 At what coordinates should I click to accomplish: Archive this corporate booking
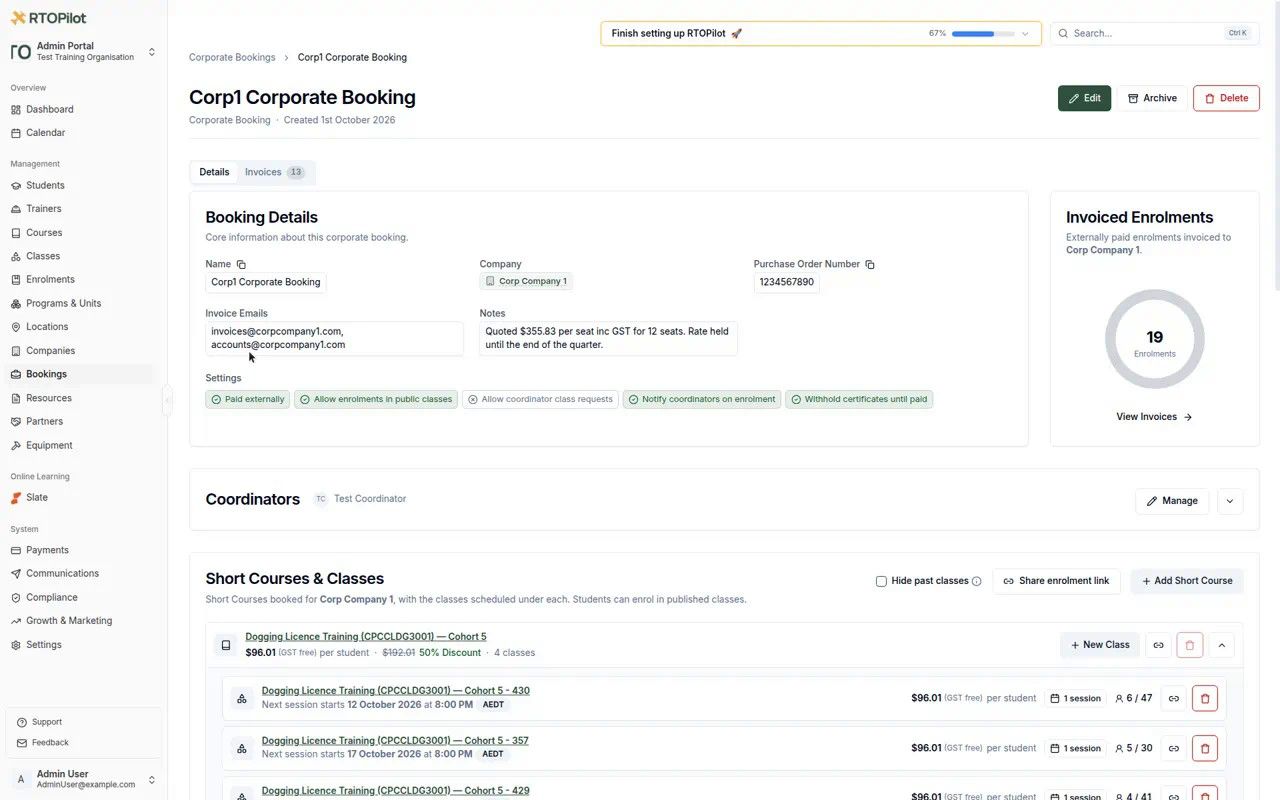1152,98
